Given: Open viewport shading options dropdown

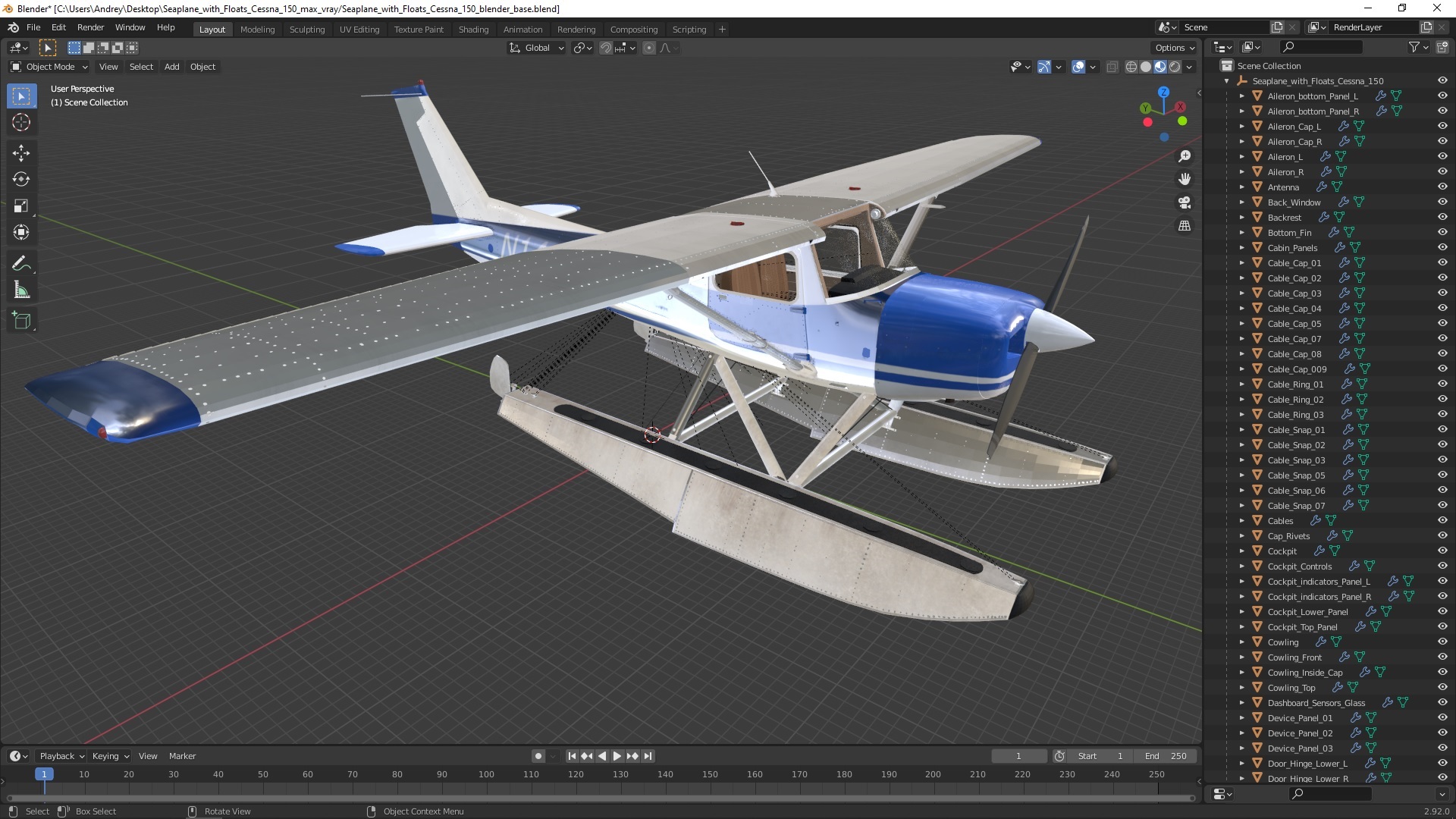Looking at the screenshot, I should coord(1189,67).
